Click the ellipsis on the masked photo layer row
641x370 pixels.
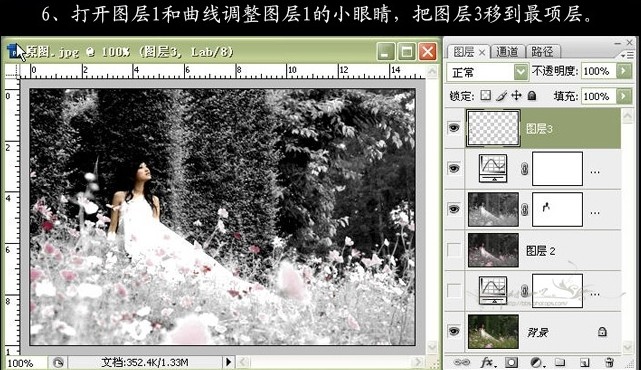[595, 213]
